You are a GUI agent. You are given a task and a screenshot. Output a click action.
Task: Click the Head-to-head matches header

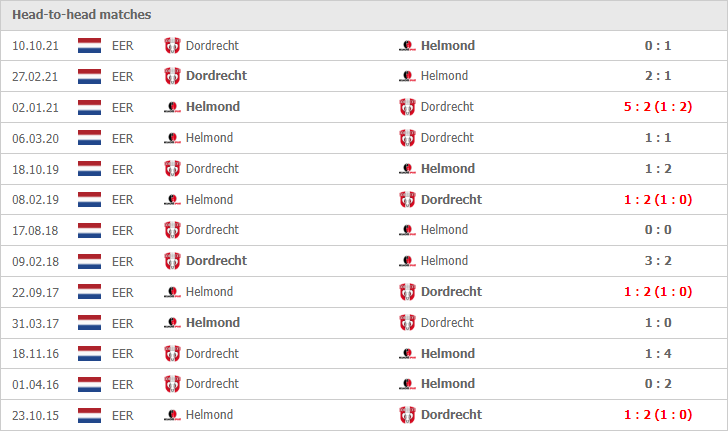point(82,15)
